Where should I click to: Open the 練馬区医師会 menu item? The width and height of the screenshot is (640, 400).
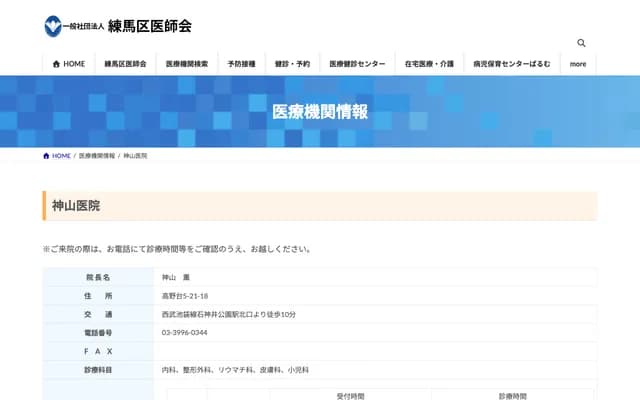(x=125, y=64)
